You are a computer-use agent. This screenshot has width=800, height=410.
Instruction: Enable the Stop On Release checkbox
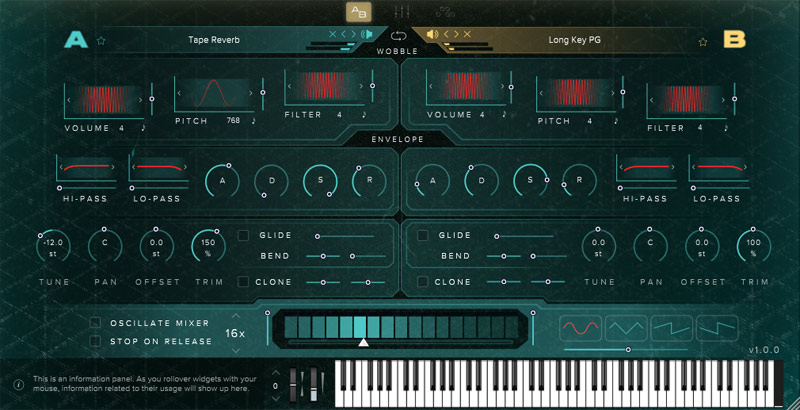[x=96, y=341]
